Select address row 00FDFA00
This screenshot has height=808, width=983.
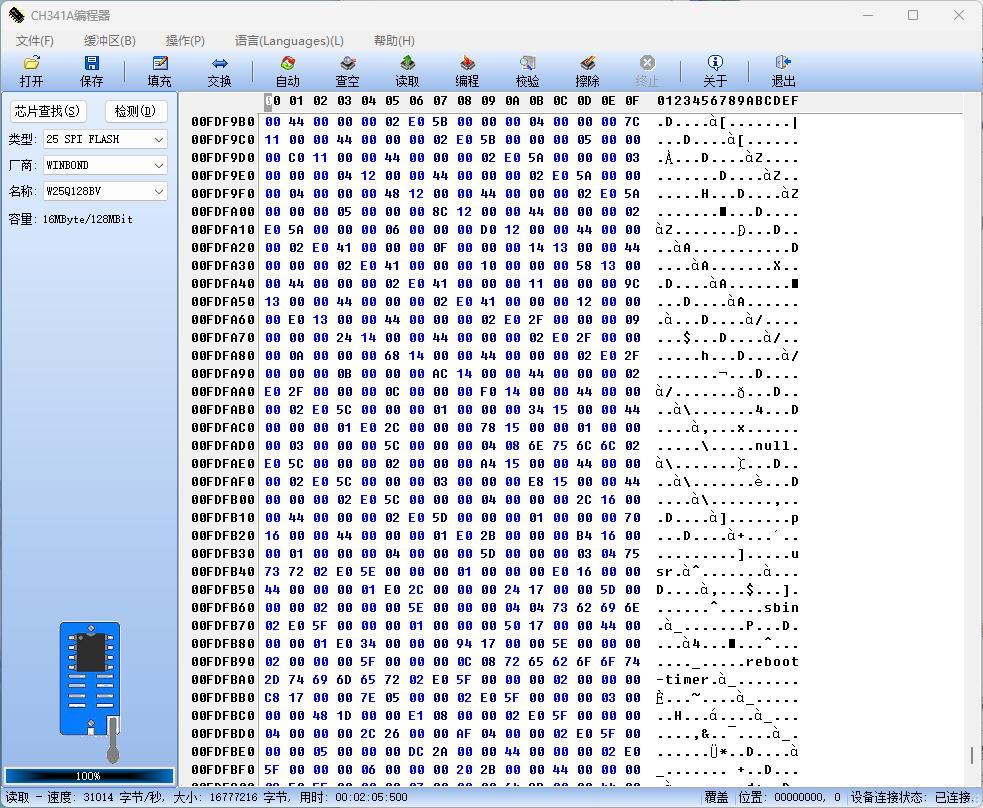[x=223, y=212]
